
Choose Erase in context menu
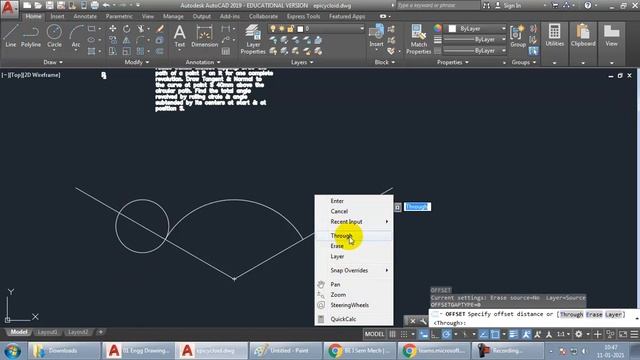(x=354, y=246)
